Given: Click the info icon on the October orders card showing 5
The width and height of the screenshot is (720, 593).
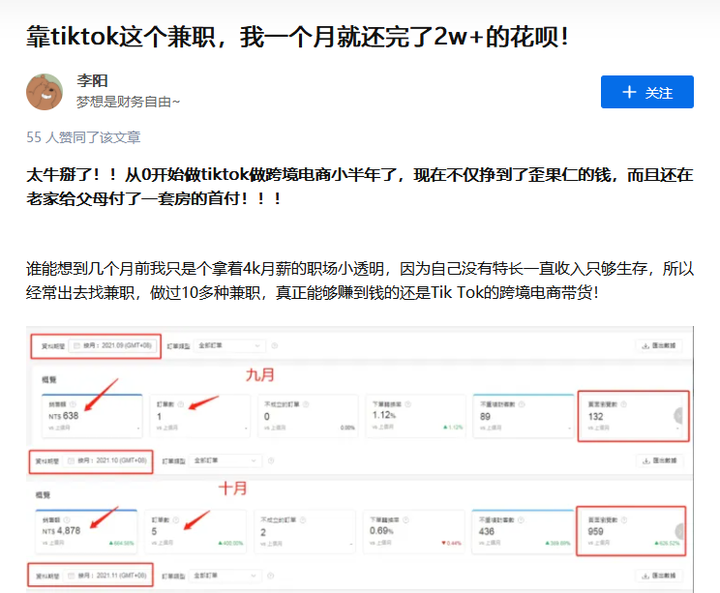Looking at the screenshot, I should [175, 520].
